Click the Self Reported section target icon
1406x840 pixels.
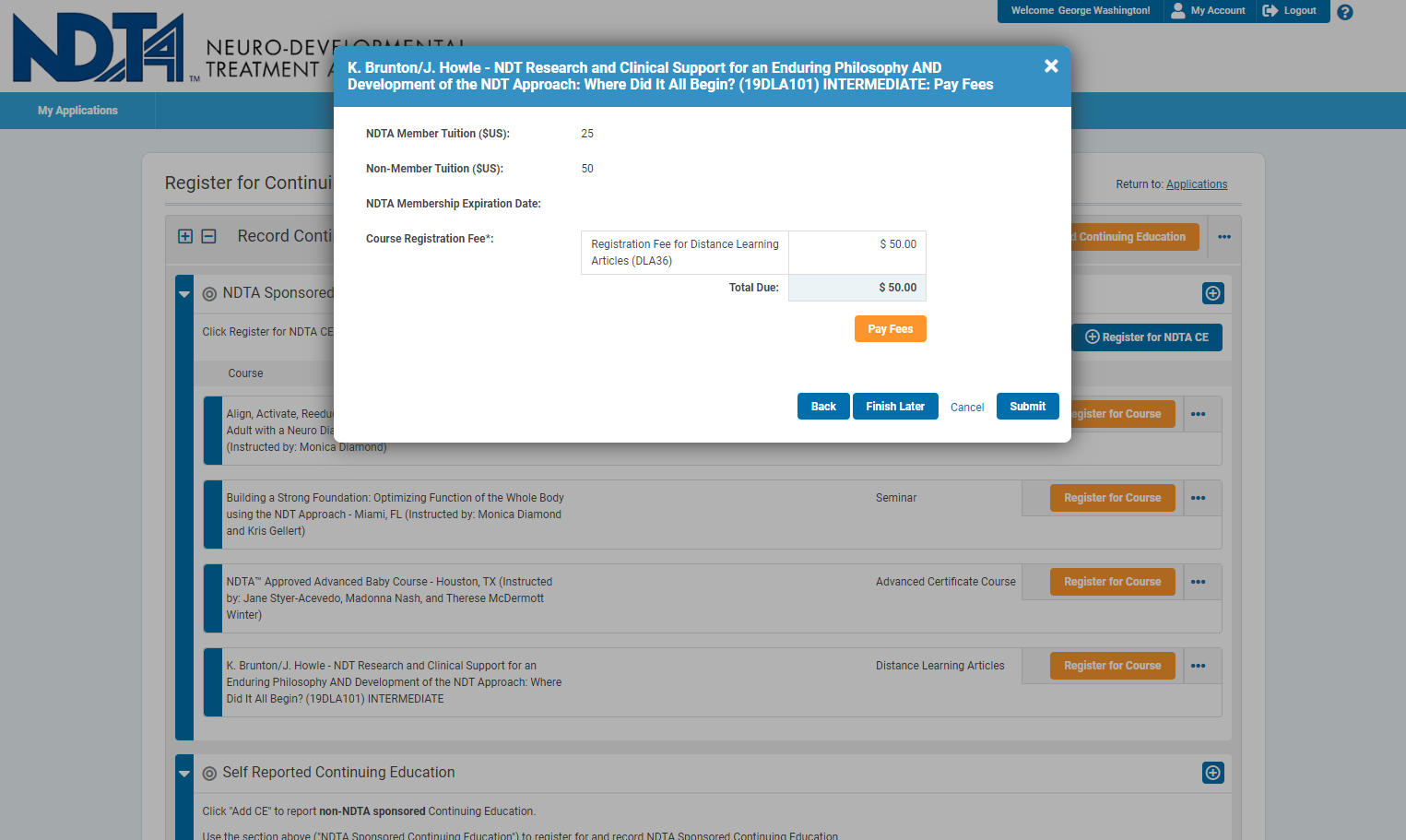click(x=209, y=774)
